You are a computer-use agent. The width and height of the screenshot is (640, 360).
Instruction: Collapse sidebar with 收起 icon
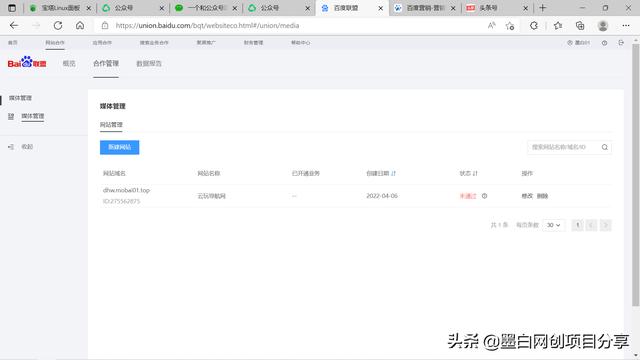(11, 147)
